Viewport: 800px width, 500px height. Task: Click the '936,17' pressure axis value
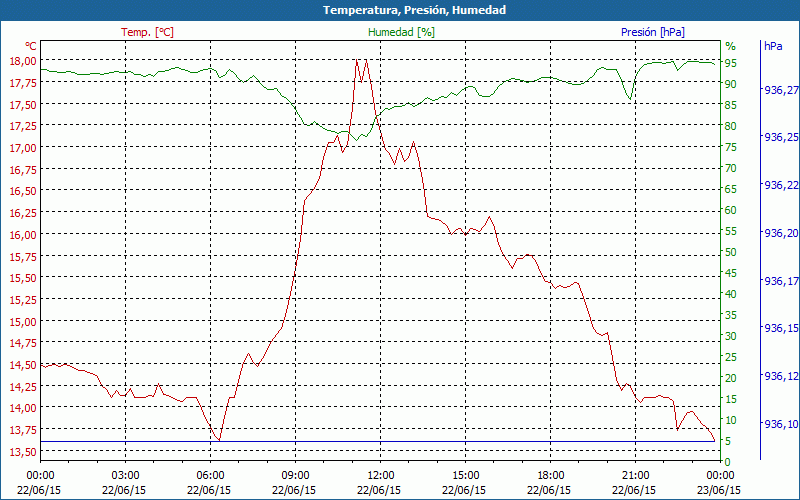781,281
